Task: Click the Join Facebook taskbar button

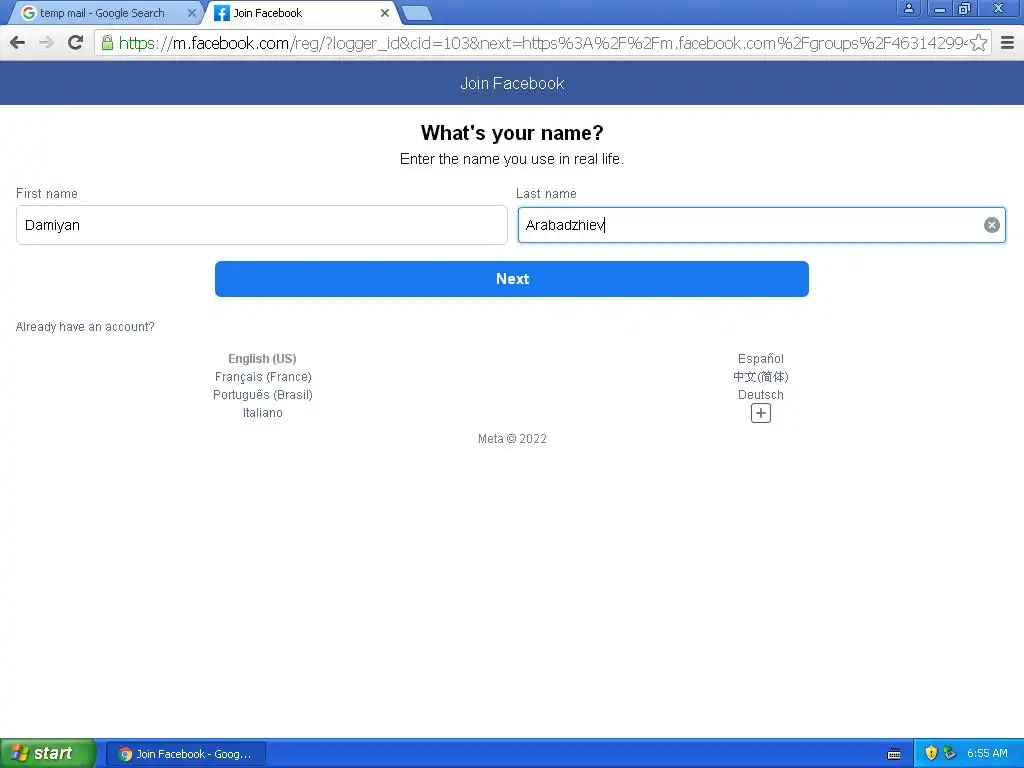Action: (x=186, y=754)
